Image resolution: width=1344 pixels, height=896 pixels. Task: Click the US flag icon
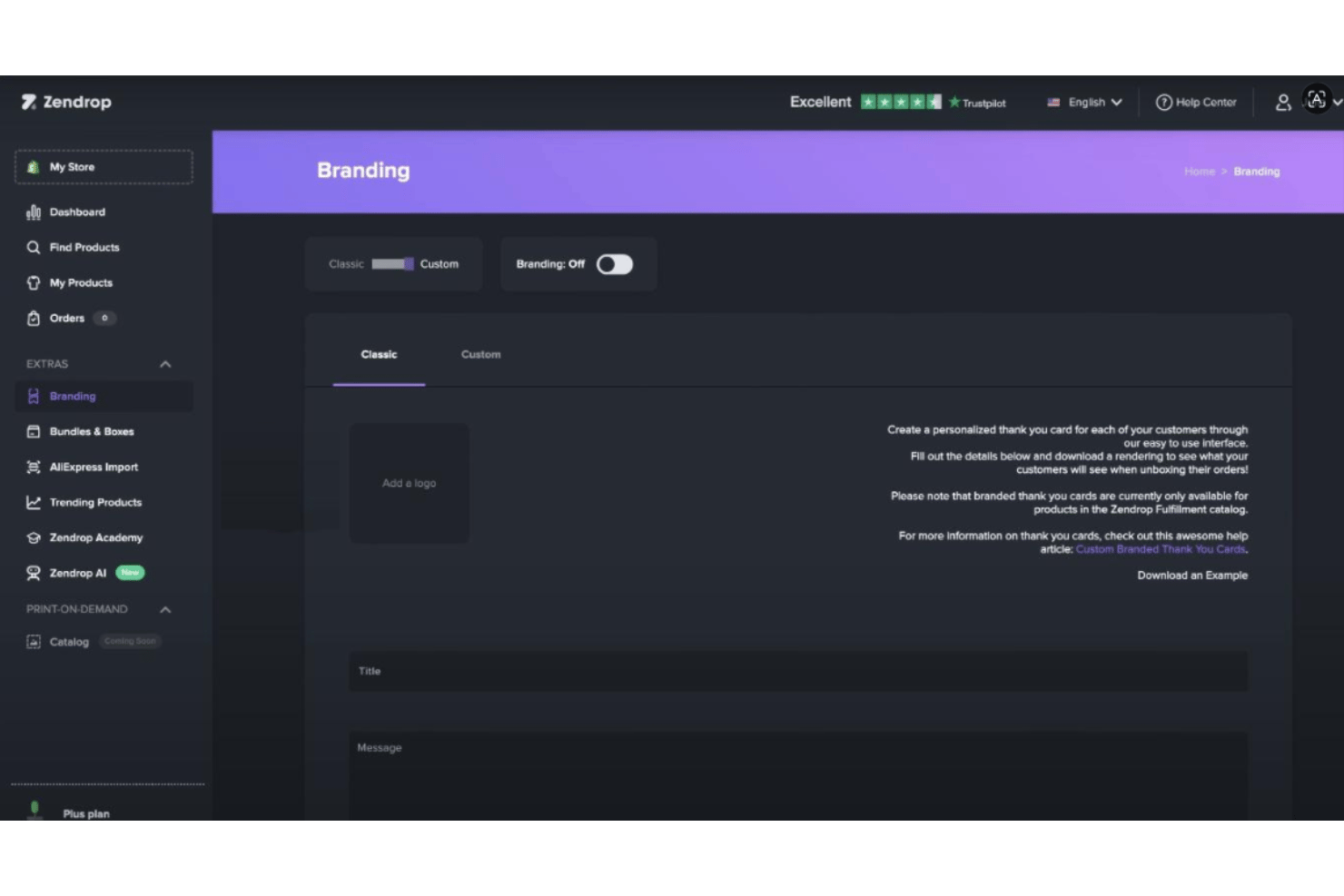click(x=1053, y=102)
